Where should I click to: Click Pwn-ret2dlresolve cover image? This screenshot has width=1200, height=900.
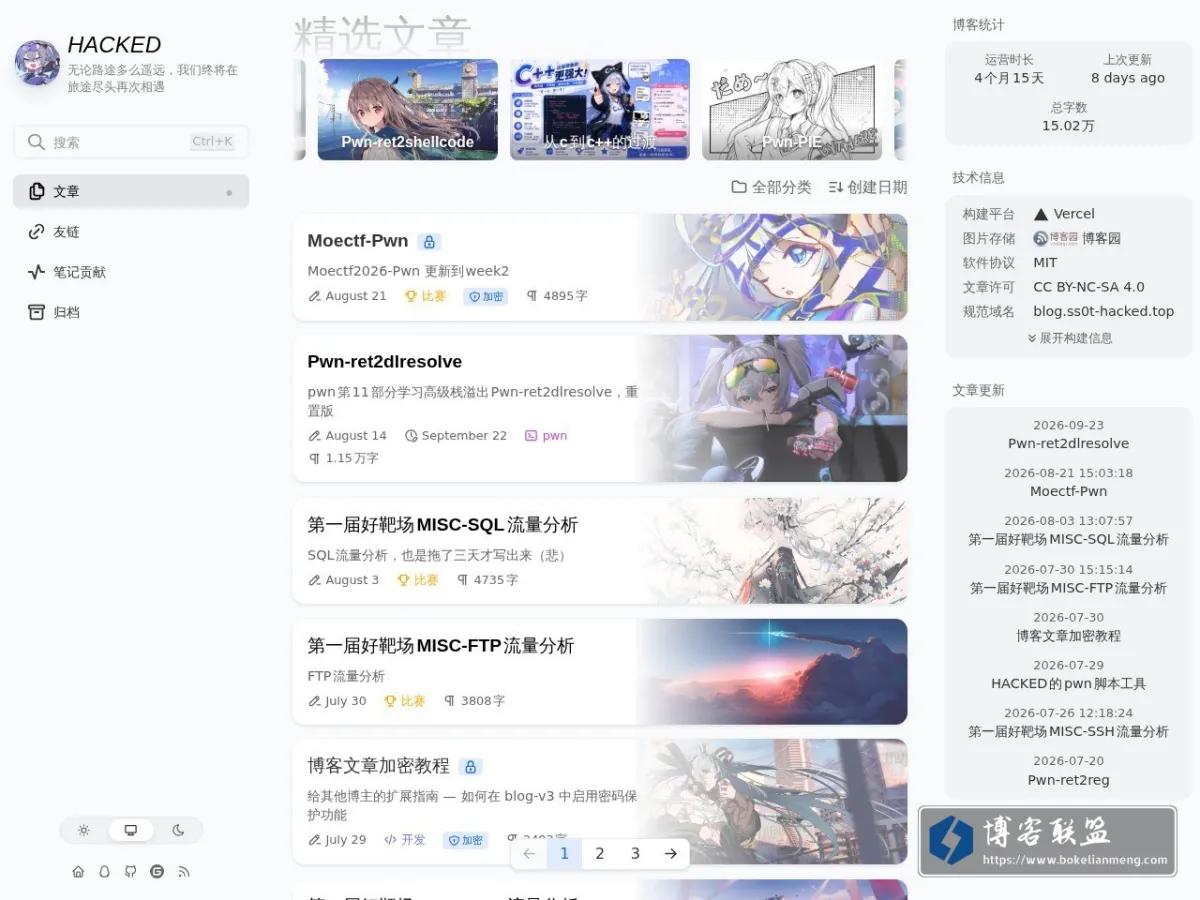pyautogui.click(x=772, y=408)
